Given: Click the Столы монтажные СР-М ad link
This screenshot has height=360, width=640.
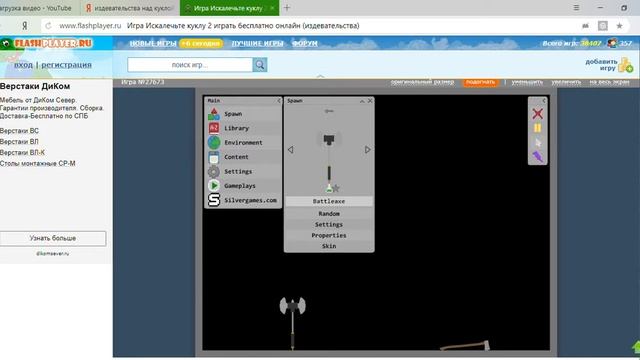Looking at the screenshot, I should [38, 163].
